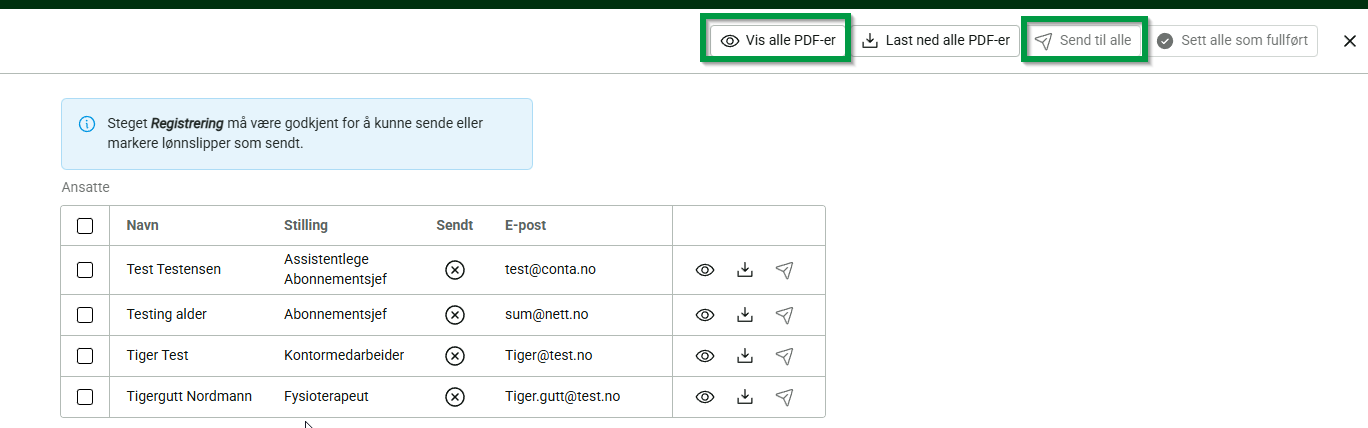Screen dimensions: 1368x428
Task: Click not-sent status icon for Tigergutt Nordmann
Action: pos(455,397)
